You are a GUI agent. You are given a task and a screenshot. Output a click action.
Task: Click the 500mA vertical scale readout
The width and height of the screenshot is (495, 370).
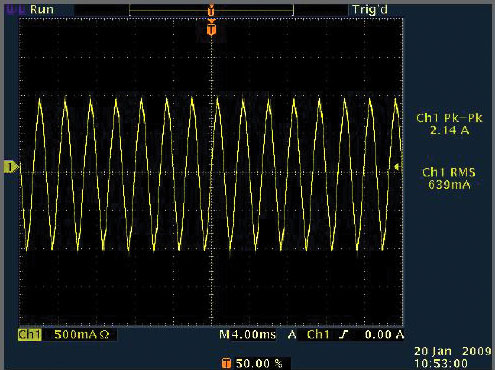(75, 334)
